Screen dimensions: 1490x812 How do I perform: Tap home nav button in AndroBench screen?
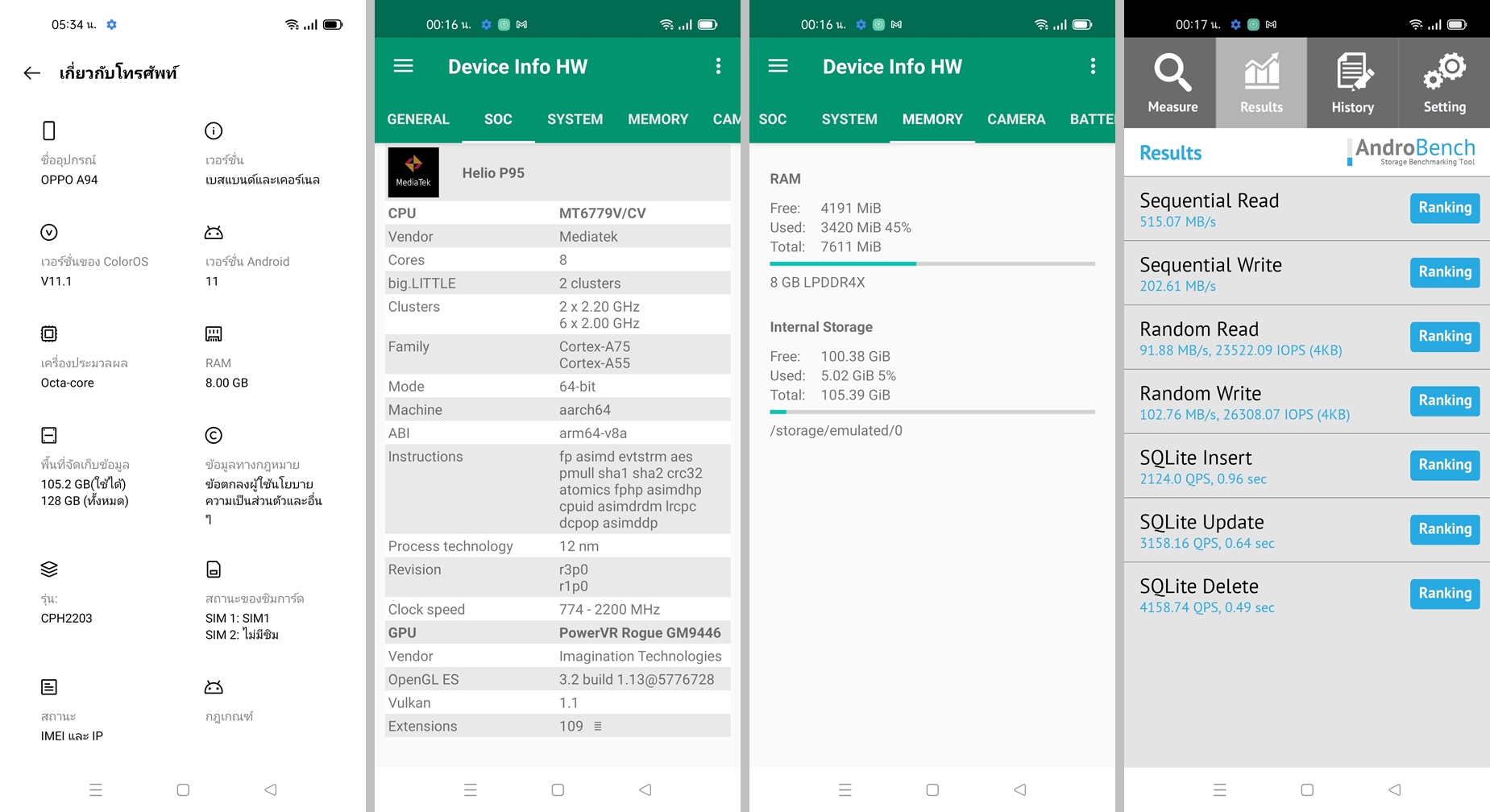tap(1307, 789)
